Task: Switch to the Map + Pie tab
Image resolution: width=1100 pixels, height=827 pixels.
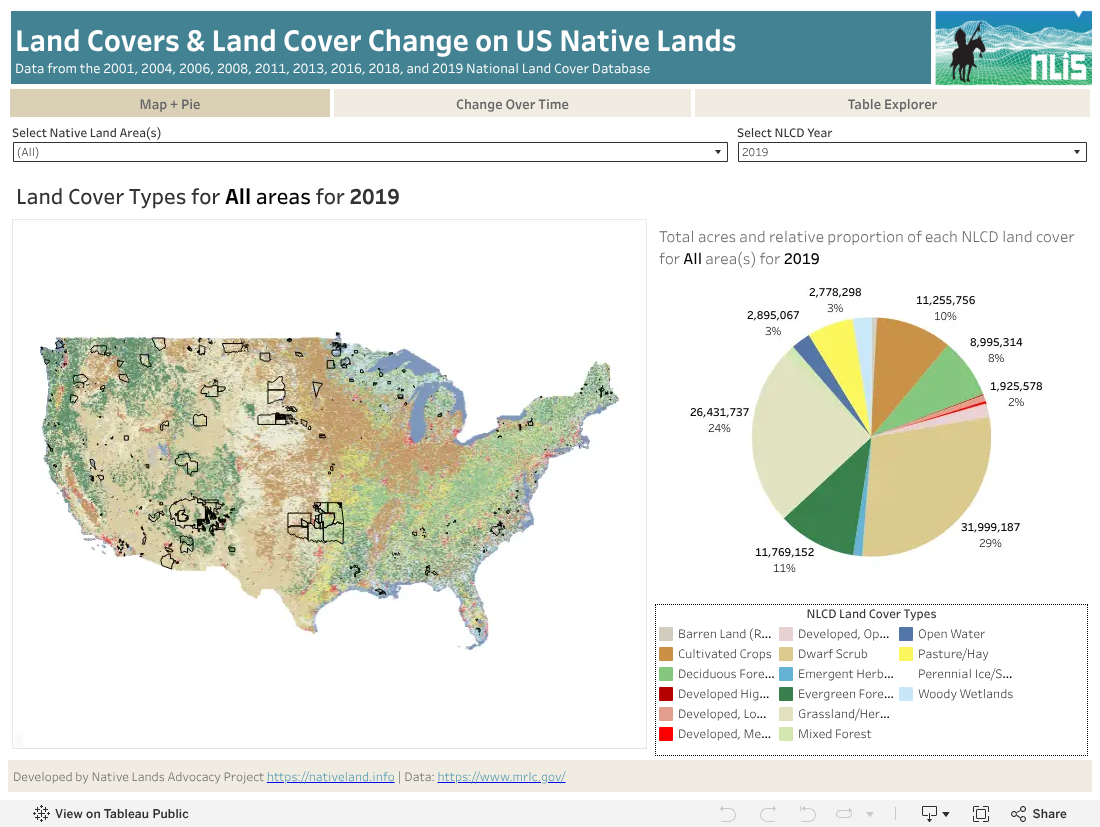Action: tap(170, 104)
